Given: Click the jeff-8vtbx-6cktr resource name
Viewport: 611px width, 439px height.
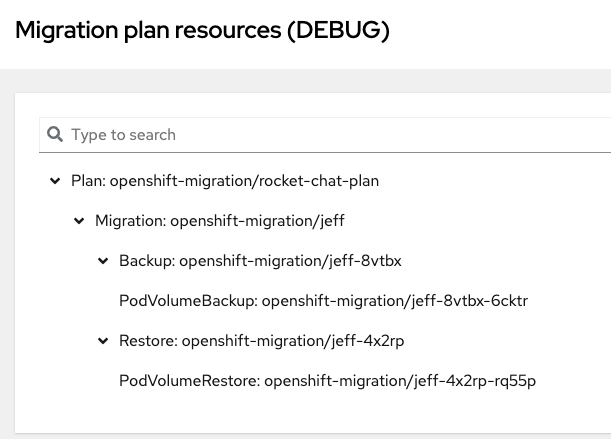Looking at the screenshot, I should pyautogui.click(x=394, y=301).
